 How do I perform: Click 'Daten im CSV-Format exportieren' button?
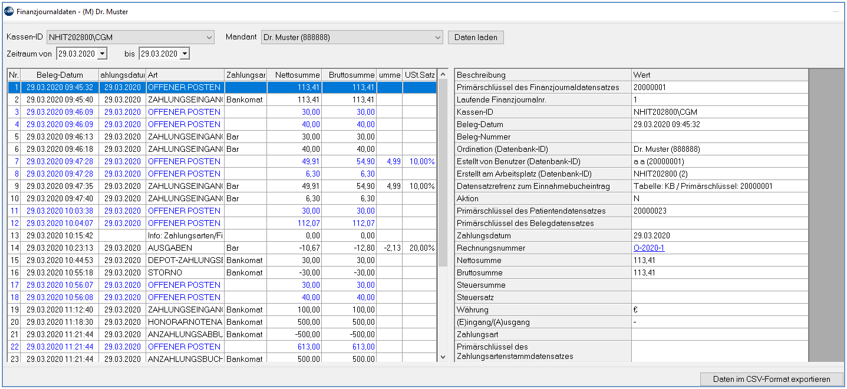(x=772, y=379)
